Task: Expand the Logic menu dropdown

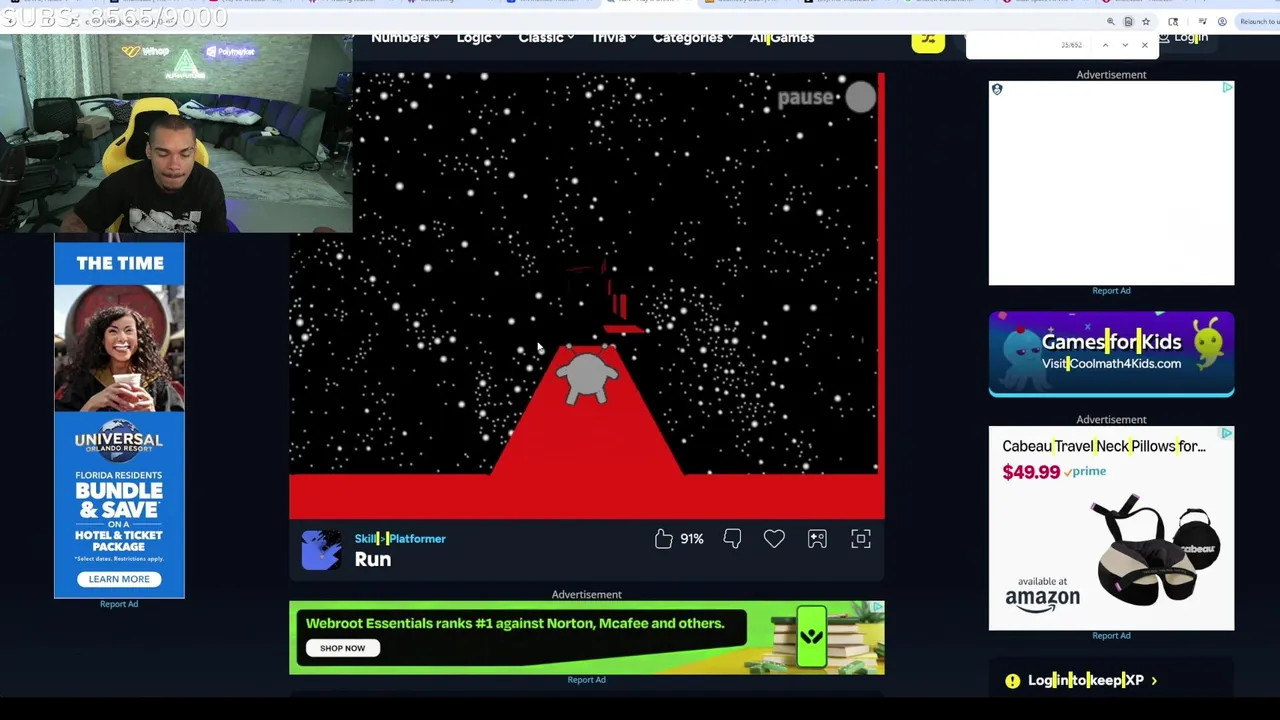Action: [480, 38]
